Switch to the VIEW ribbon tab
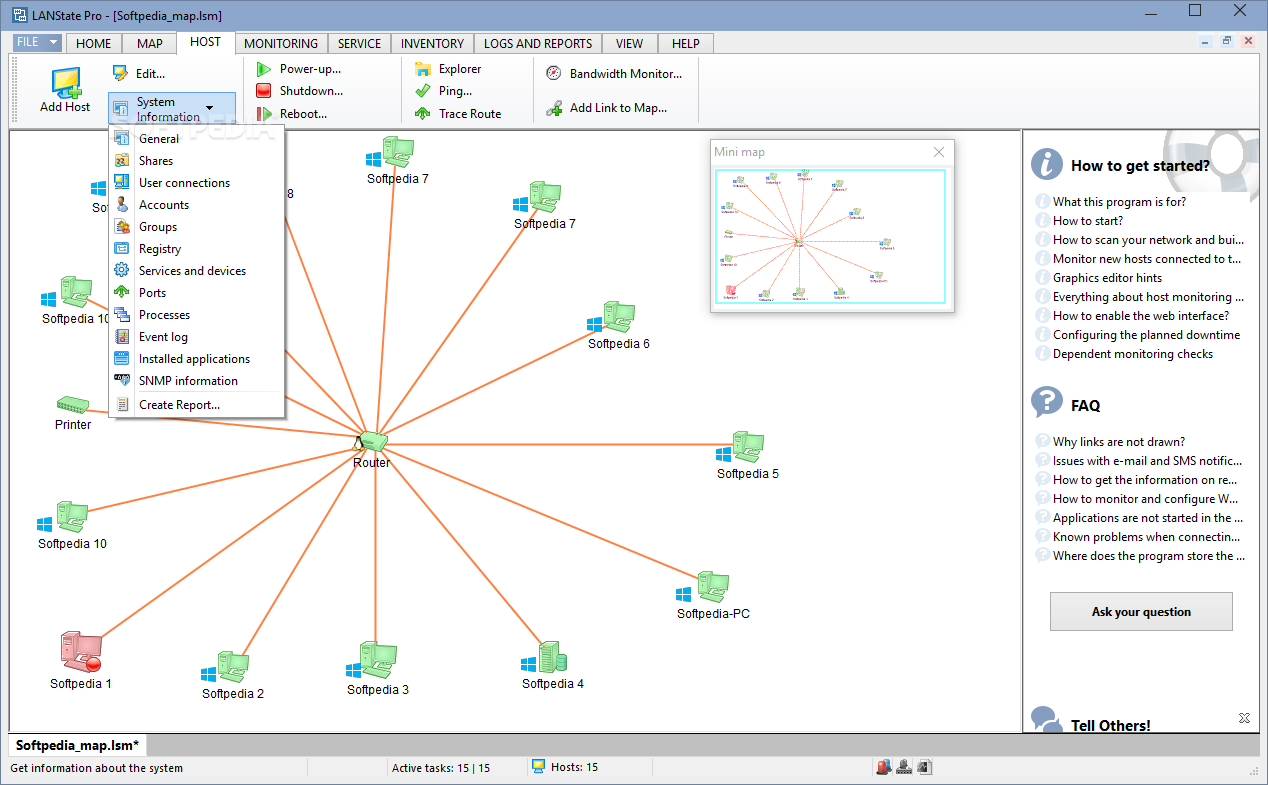The height and width of the screenshot is (785, 1268). [x=630, y=43]
